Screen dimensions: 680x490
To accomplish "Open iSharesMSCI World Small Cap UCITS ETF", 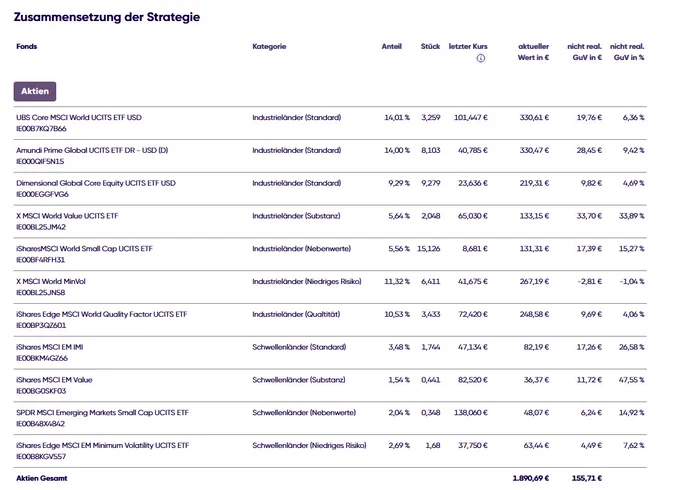I will 84,249.
